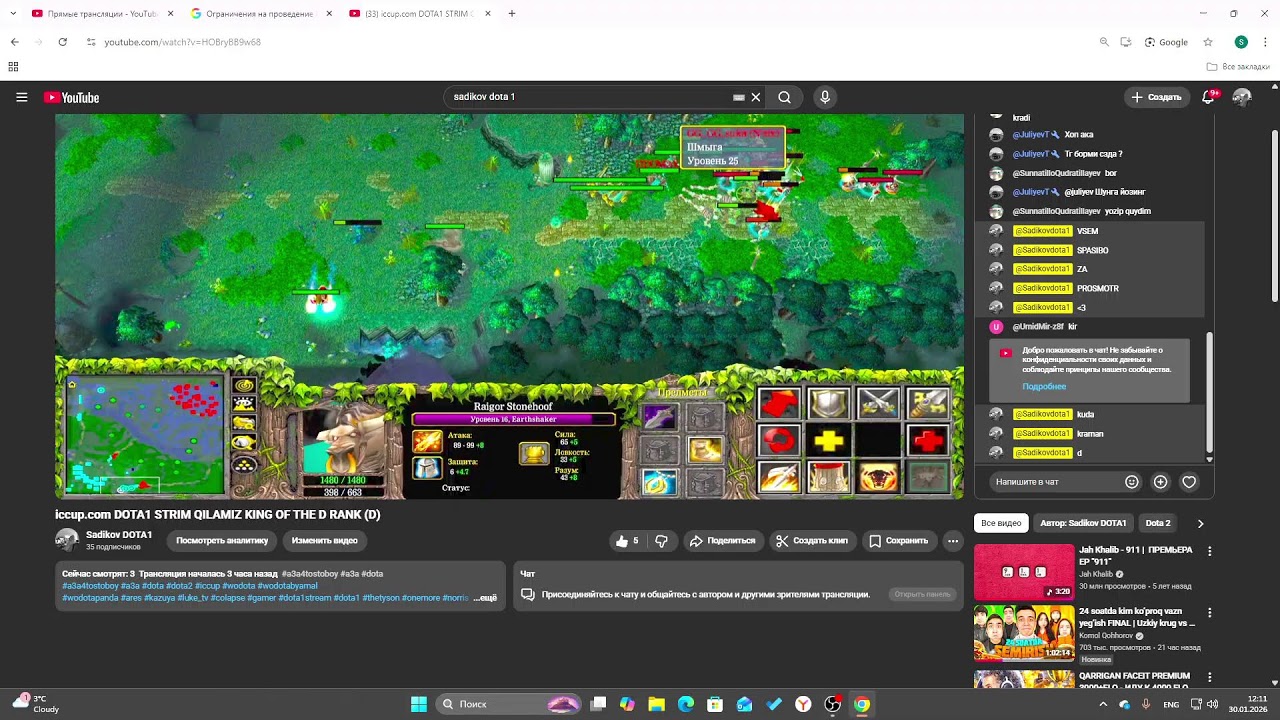Click Изменить видео button

[x=324, y=540]
